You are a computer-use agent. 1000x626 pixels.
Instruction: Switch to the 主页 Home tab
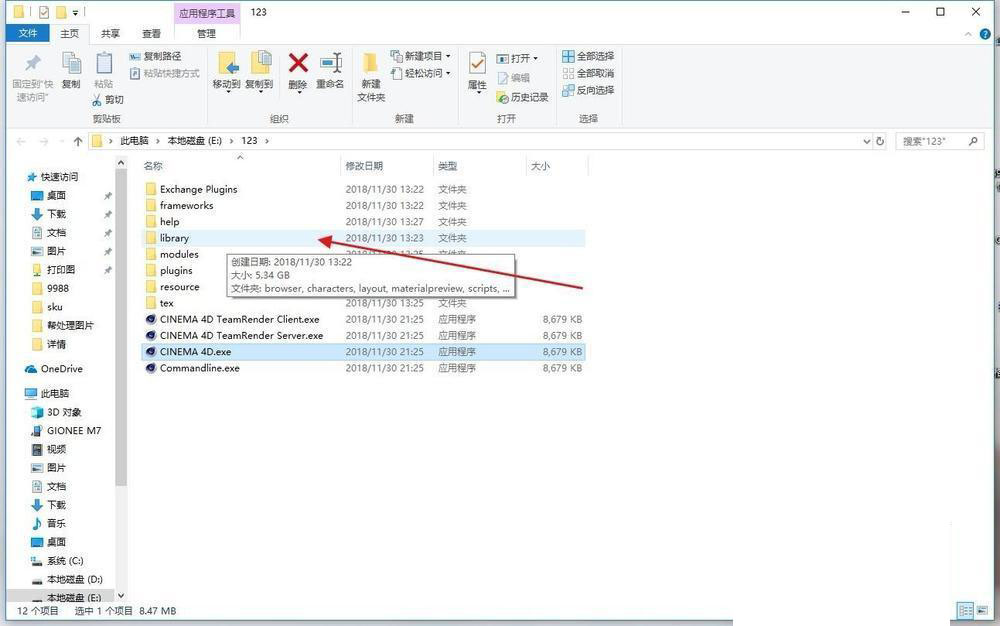pos(70,33)
